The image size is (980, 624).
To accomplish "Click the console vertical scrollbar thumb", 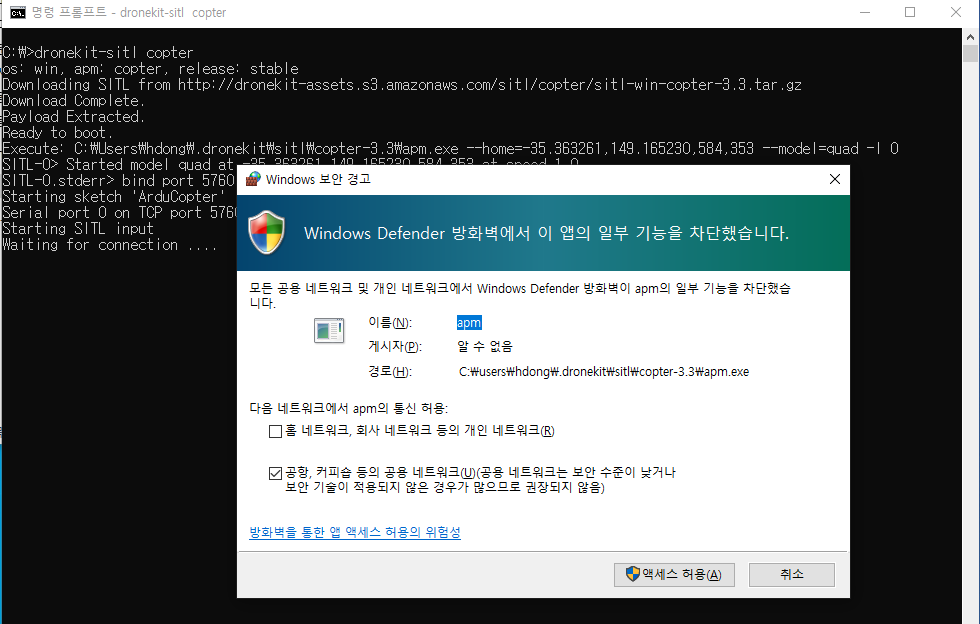I will 970,54.
